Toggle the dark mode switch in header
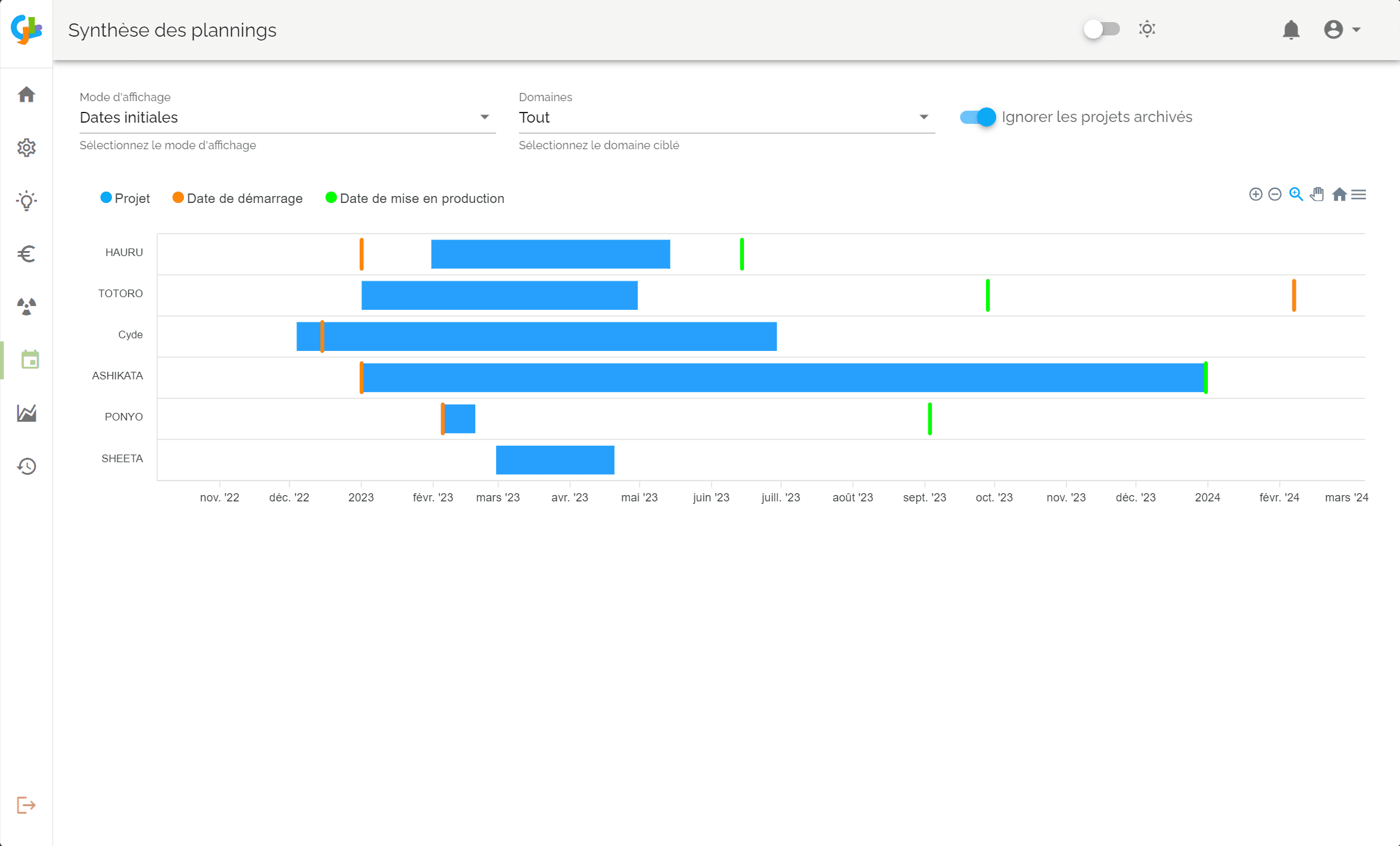The image size is (1400, 846). click(x=1102, y=29)
